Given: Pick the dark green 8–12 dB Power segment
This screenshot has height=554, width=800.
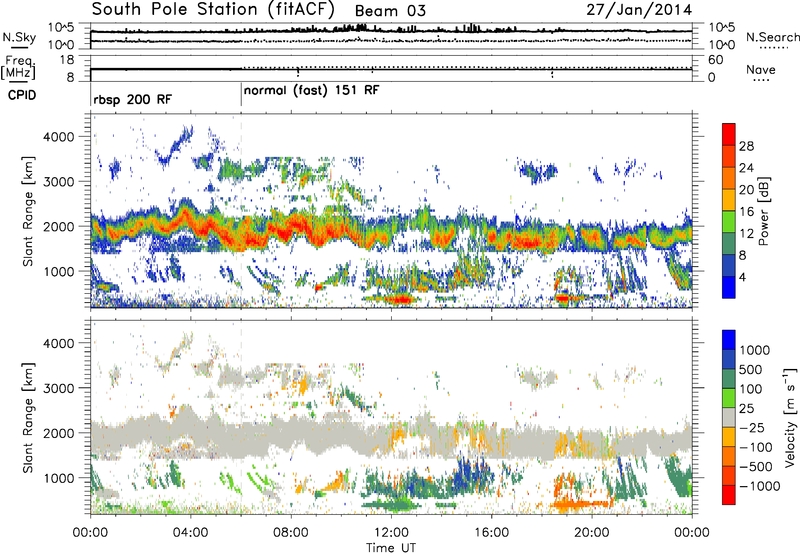Looking at the screenshot, I should [x=729, y=244].
